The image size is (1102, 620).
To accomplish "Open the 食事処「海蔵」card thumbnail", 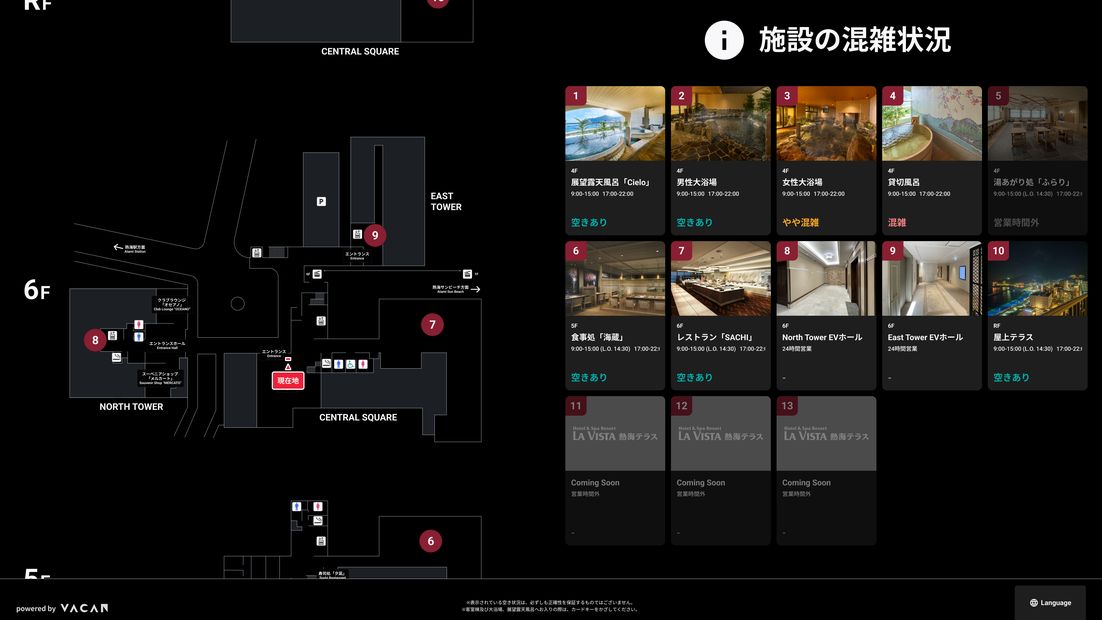I will click(x=615, y=278).
